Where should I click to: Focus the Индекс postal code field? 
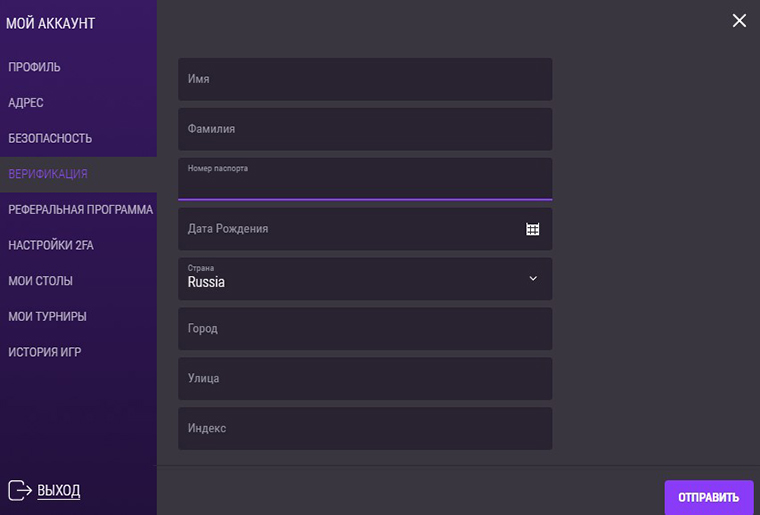365,428
